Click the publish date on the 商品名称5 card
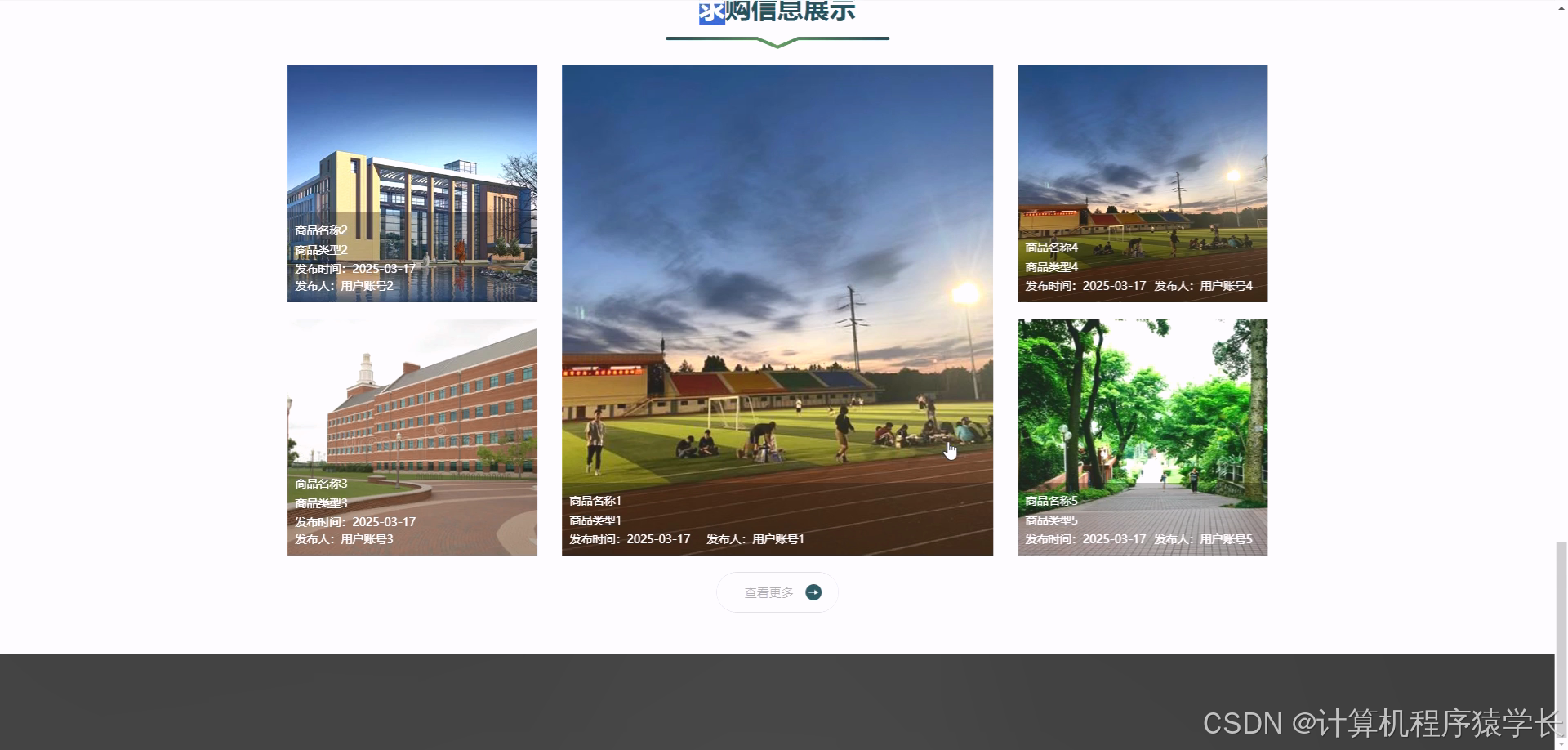1568x750 pixels. click(1085, 539)
